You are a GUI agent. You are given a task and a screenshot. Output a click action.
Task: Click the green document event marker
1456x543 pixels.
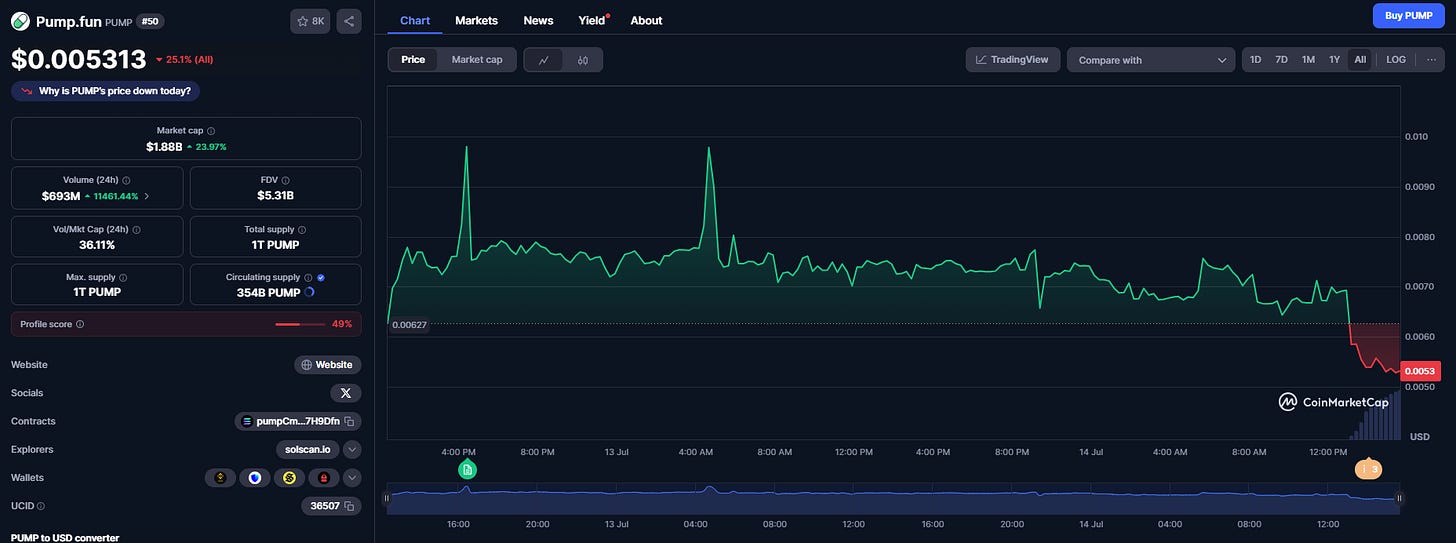(x=467, y=469)
